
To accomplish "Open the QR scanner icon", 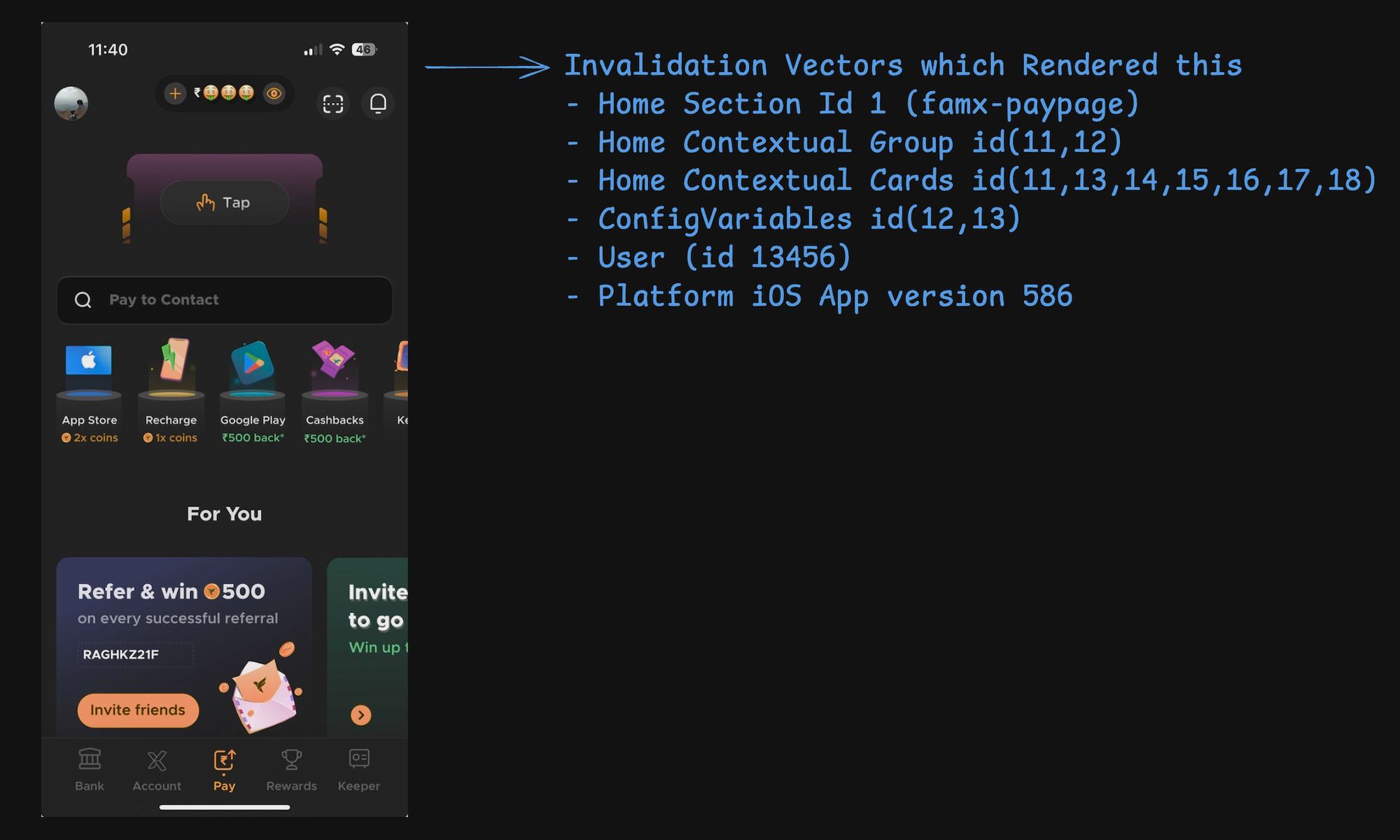I will coord(333,104).
